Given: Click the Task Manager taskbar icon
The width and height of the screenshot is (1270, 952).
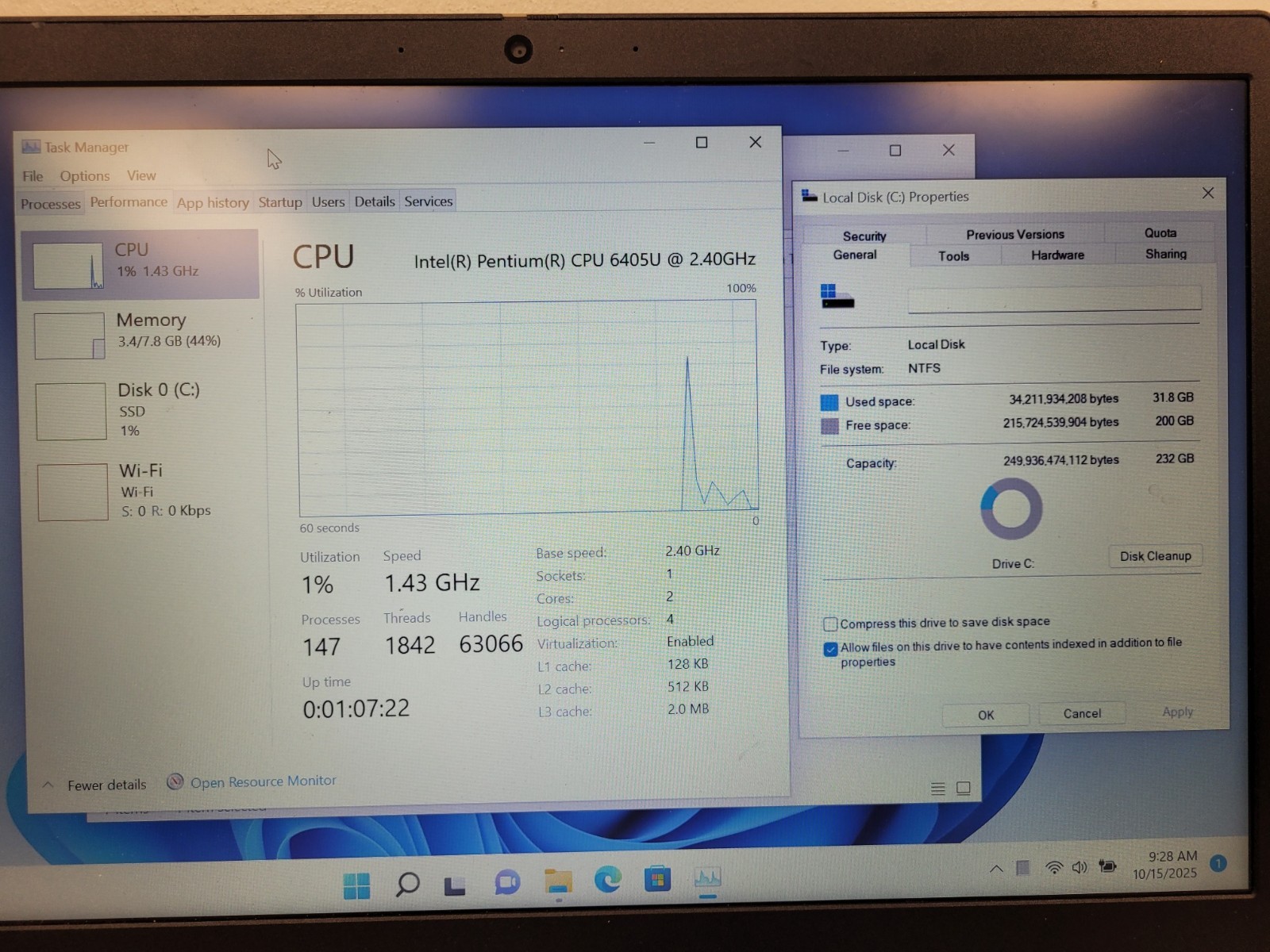Looking at the screenshot, I should (x=707, y=877).
